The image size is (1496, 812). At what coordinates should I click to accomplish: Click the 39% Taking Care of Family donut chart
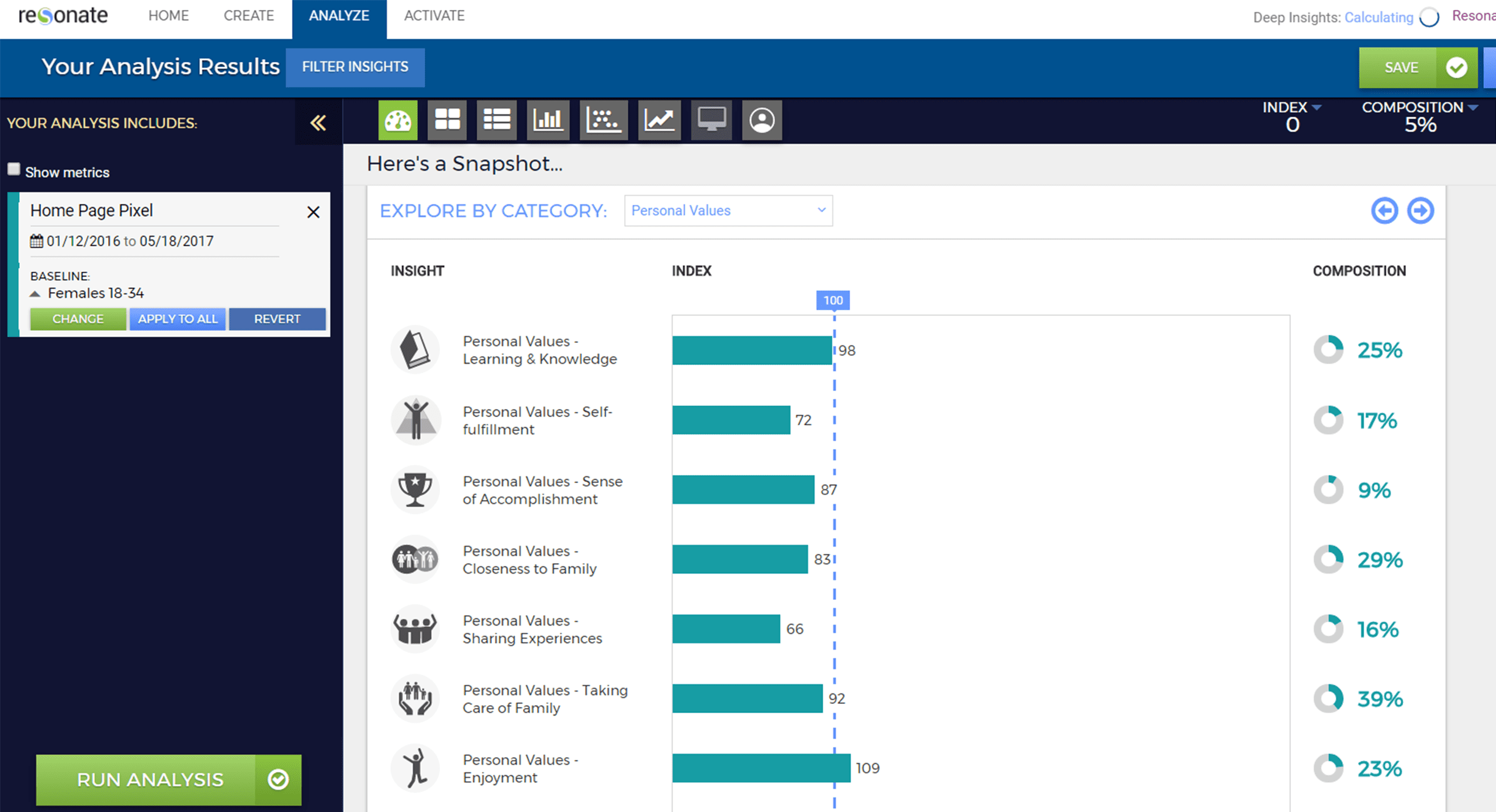pyautogui.click(x=1329, y=698)
